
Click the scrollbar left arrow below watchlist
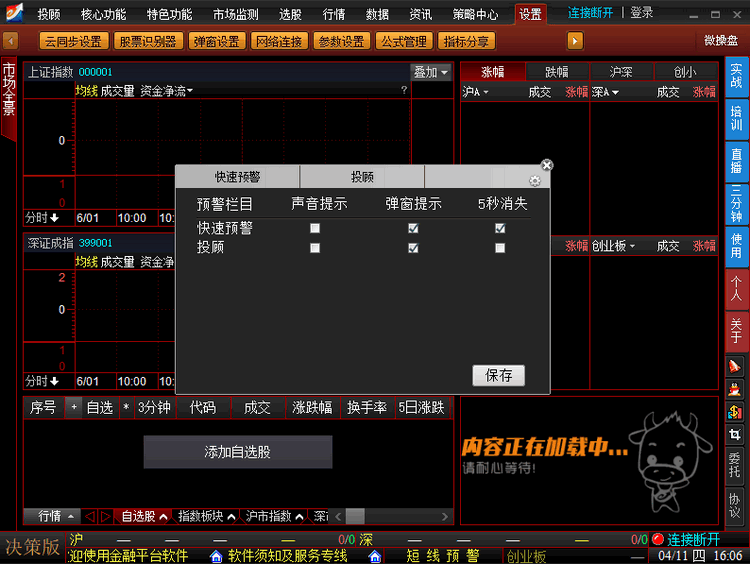coord(338,516)
